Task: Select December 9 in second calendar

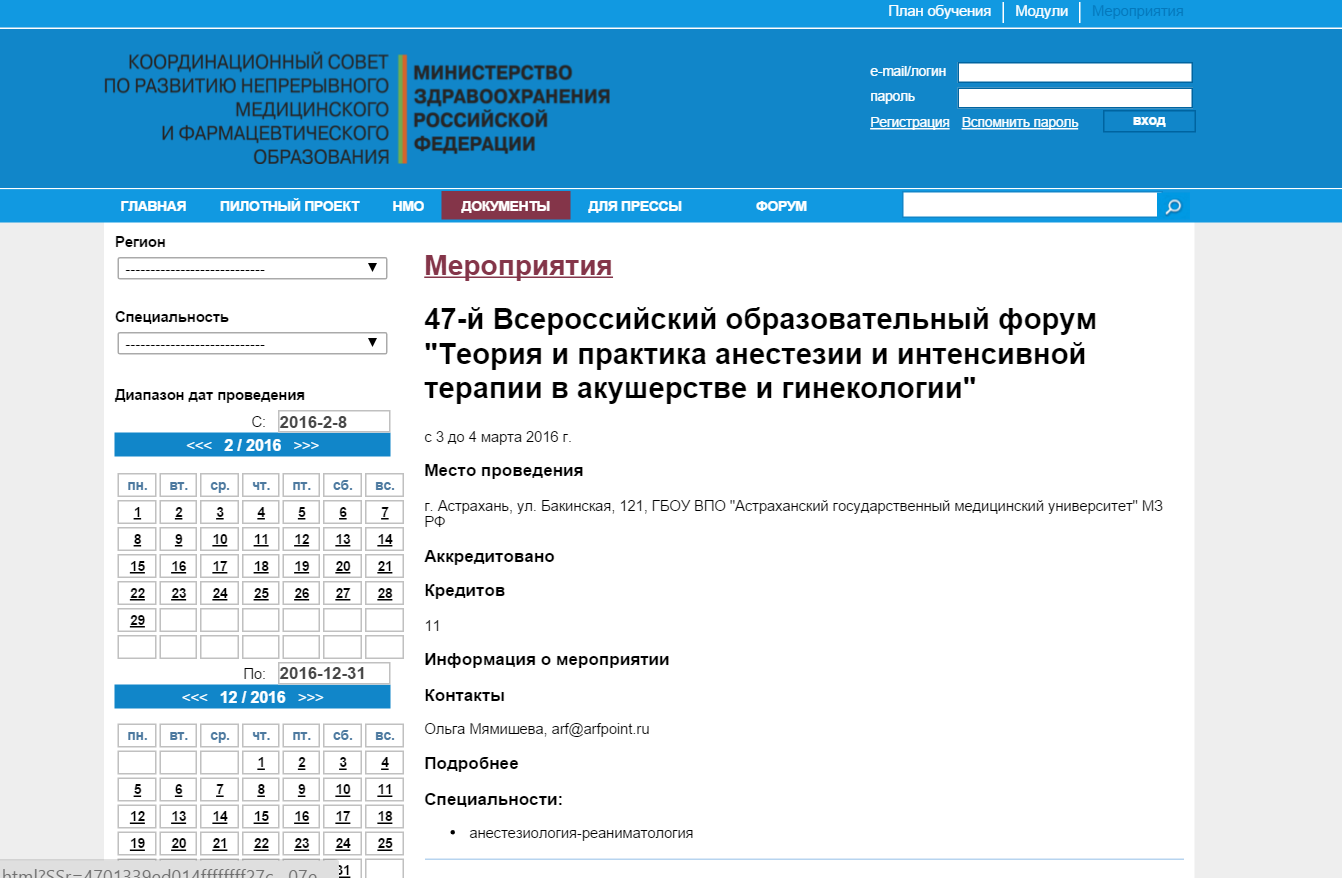Action: [302, 790]
